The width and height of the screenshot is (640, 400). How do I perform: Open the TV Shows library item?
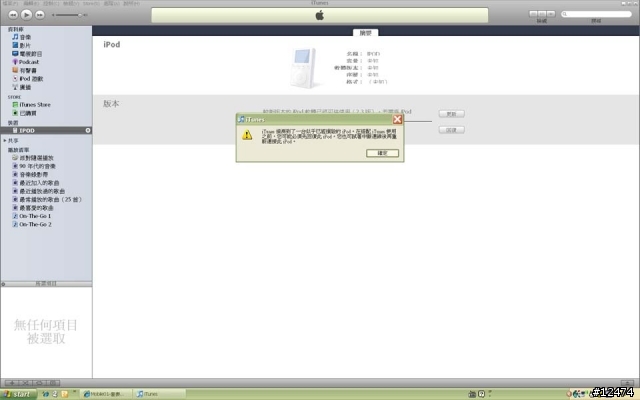(x=27, y=54)
